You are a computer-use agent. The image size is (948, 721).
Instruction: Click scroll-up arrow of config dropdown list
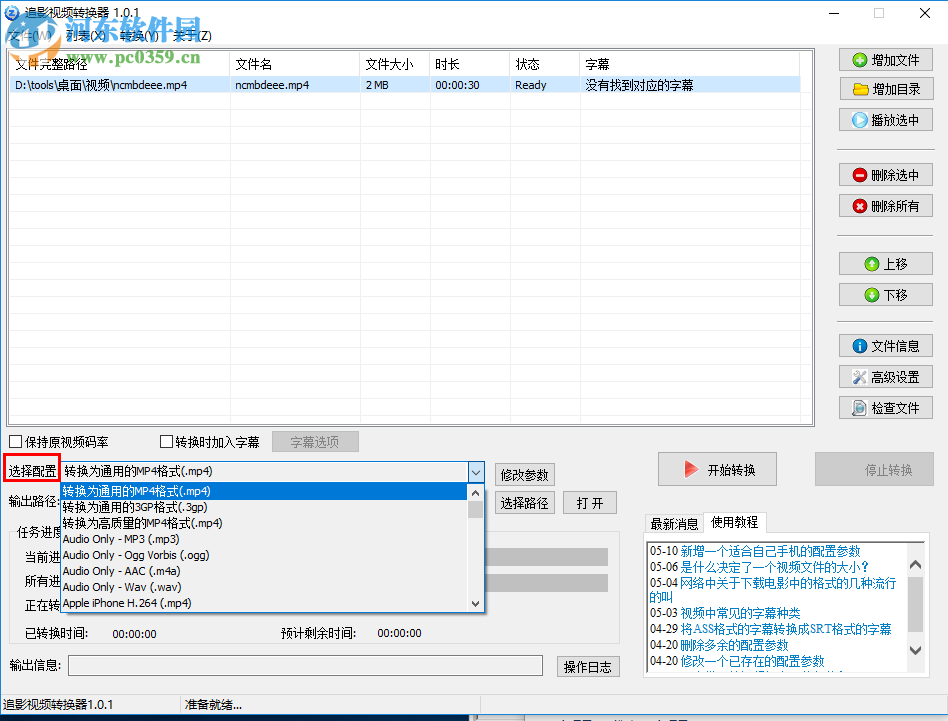(x=476, y=493)
